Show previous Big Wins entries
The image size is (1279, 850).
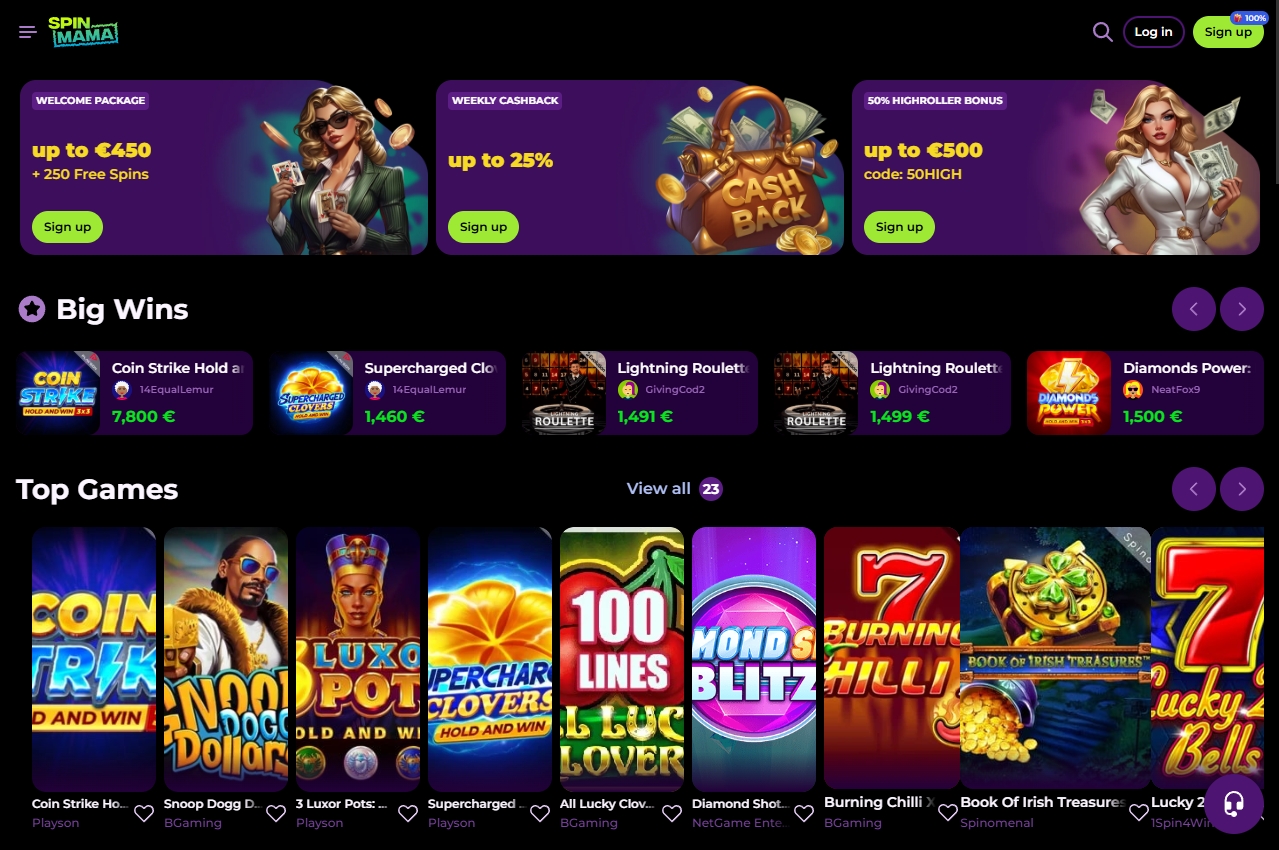pyautogui.click(x=1194, y=309)
